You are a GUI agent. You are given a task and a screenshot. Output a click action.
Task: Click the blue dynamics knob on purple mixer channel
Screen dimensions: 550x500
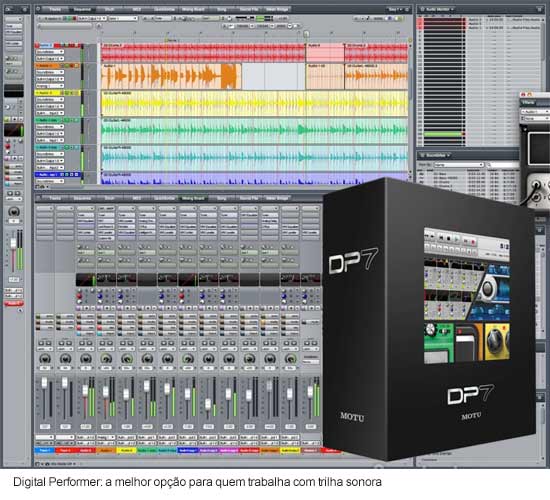point(203,296)
